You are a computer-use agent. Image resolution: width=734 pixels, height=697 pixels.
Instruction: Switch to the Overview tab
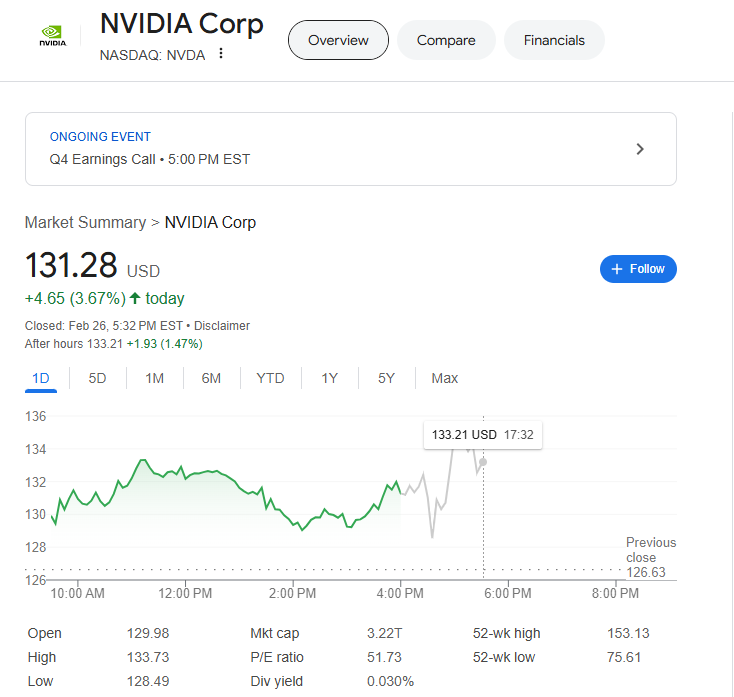338,40
